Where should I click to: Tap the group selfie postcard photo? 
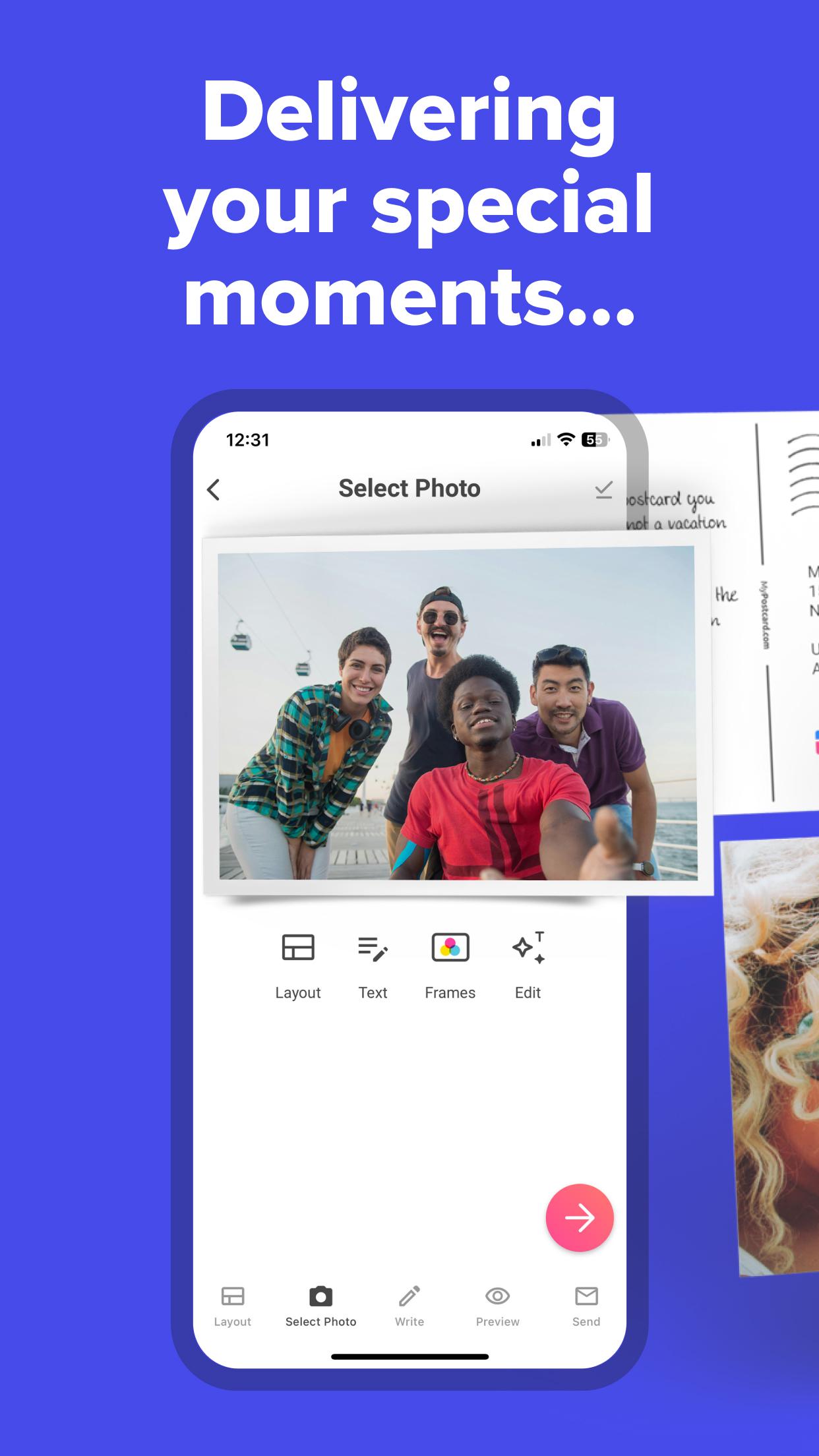click(458, 715)
